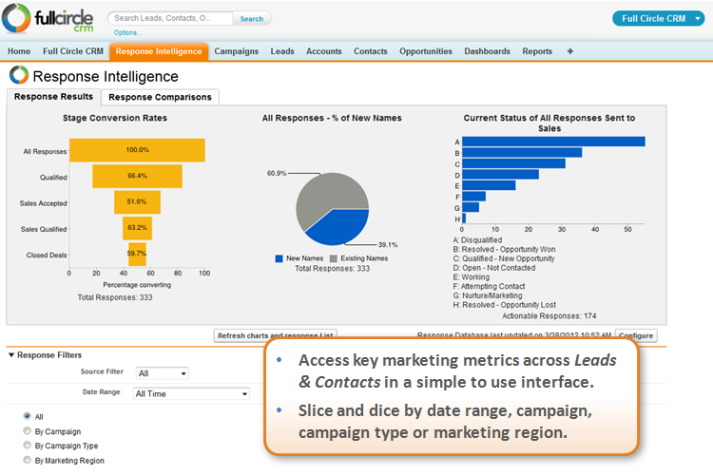
Task: Open the Accounts tab
Action: tap(324, 51)
